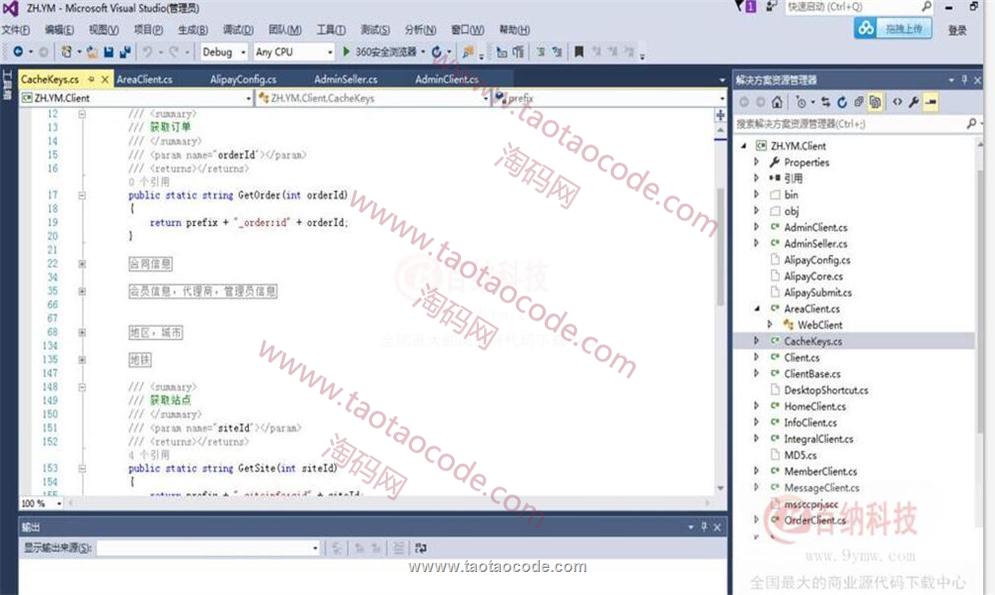Toggle word wrap in the Output panel
995x595 pixels.
pyautogui.click(x=421, y=548)
